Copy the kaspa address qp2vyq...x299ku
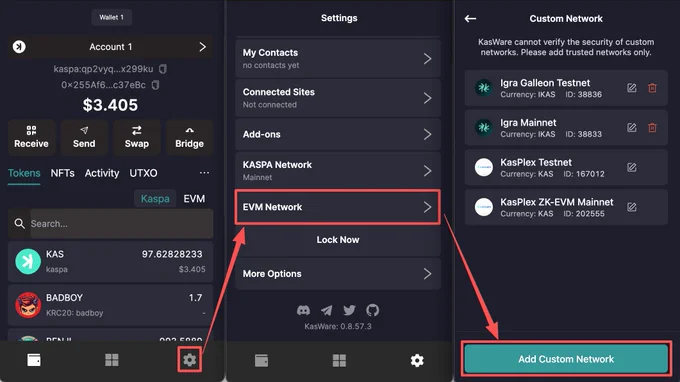Viewport: 680px width, 382px height. [x=163, y=69]
